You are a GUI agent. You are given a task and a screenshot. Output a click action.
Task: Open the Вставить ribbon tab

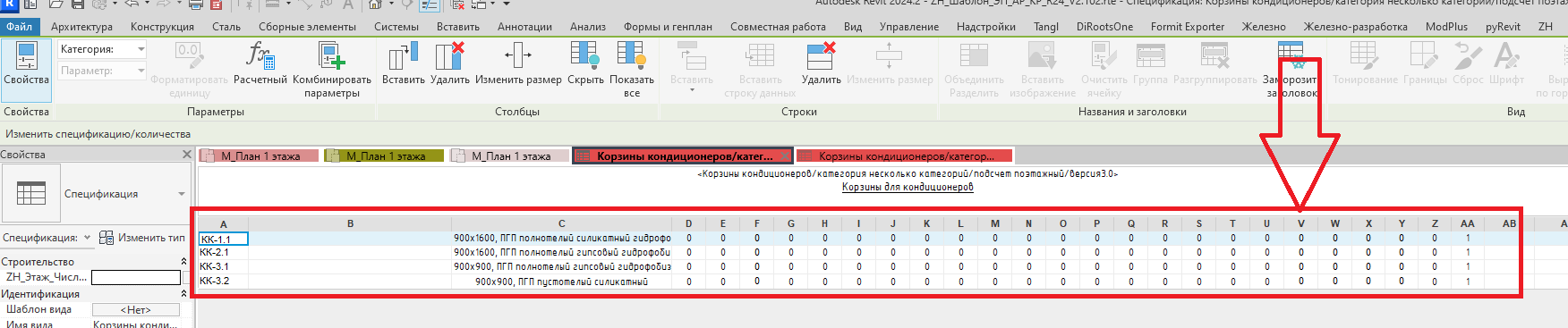tap(458, 27)
